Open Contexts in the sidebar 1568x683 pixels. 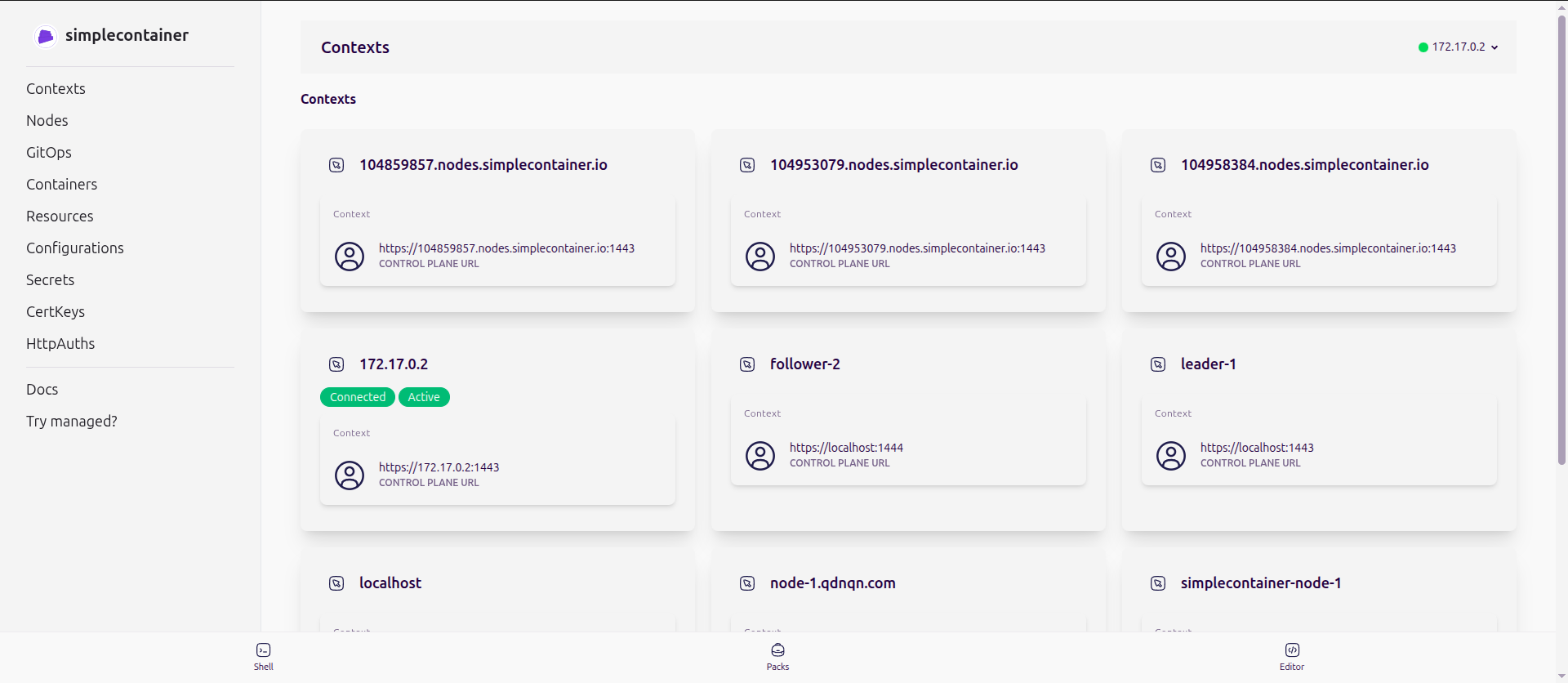(56, 89)
